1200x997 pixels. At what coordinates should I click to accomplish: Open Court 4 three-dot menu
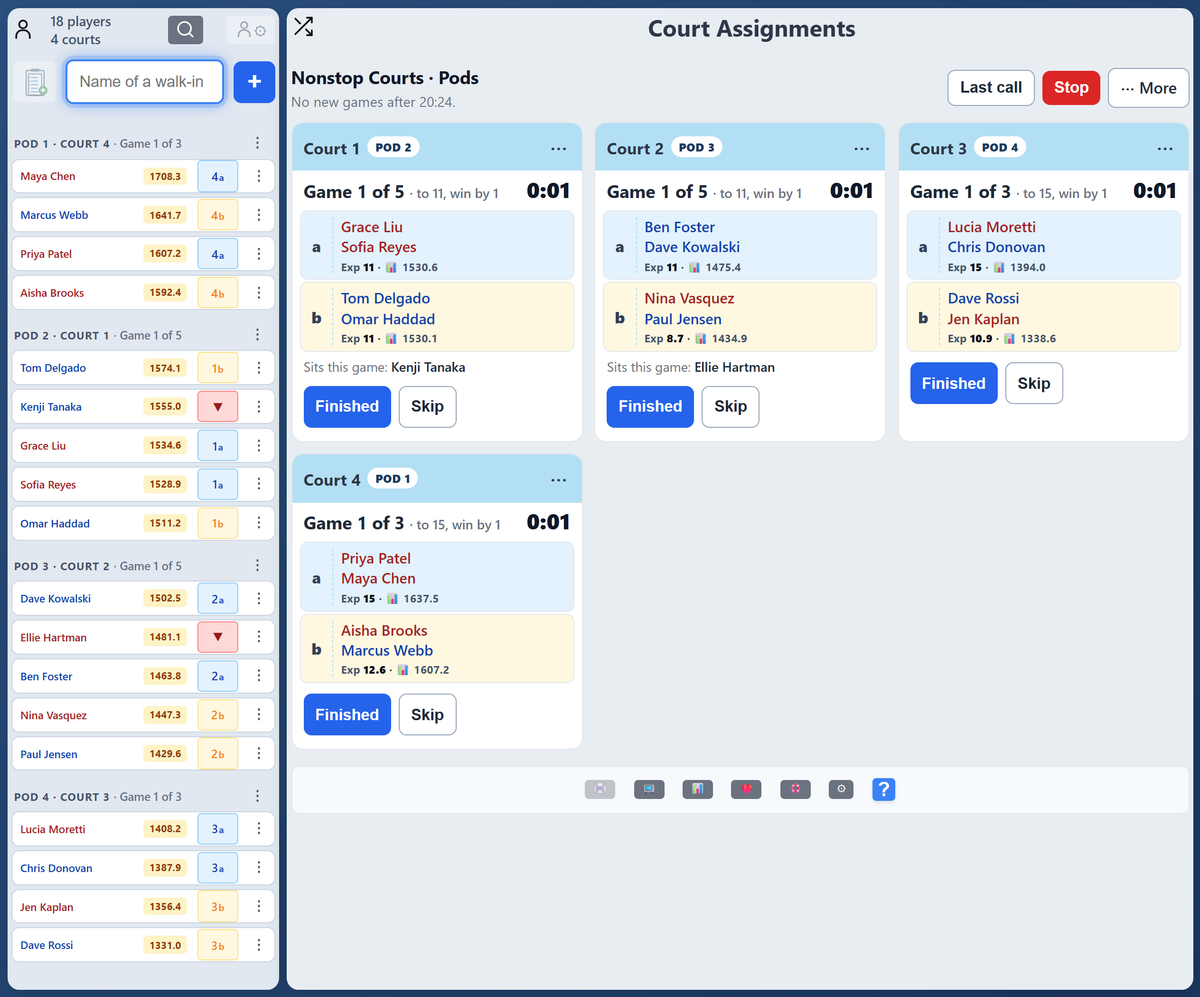click(x=558, y=480)
